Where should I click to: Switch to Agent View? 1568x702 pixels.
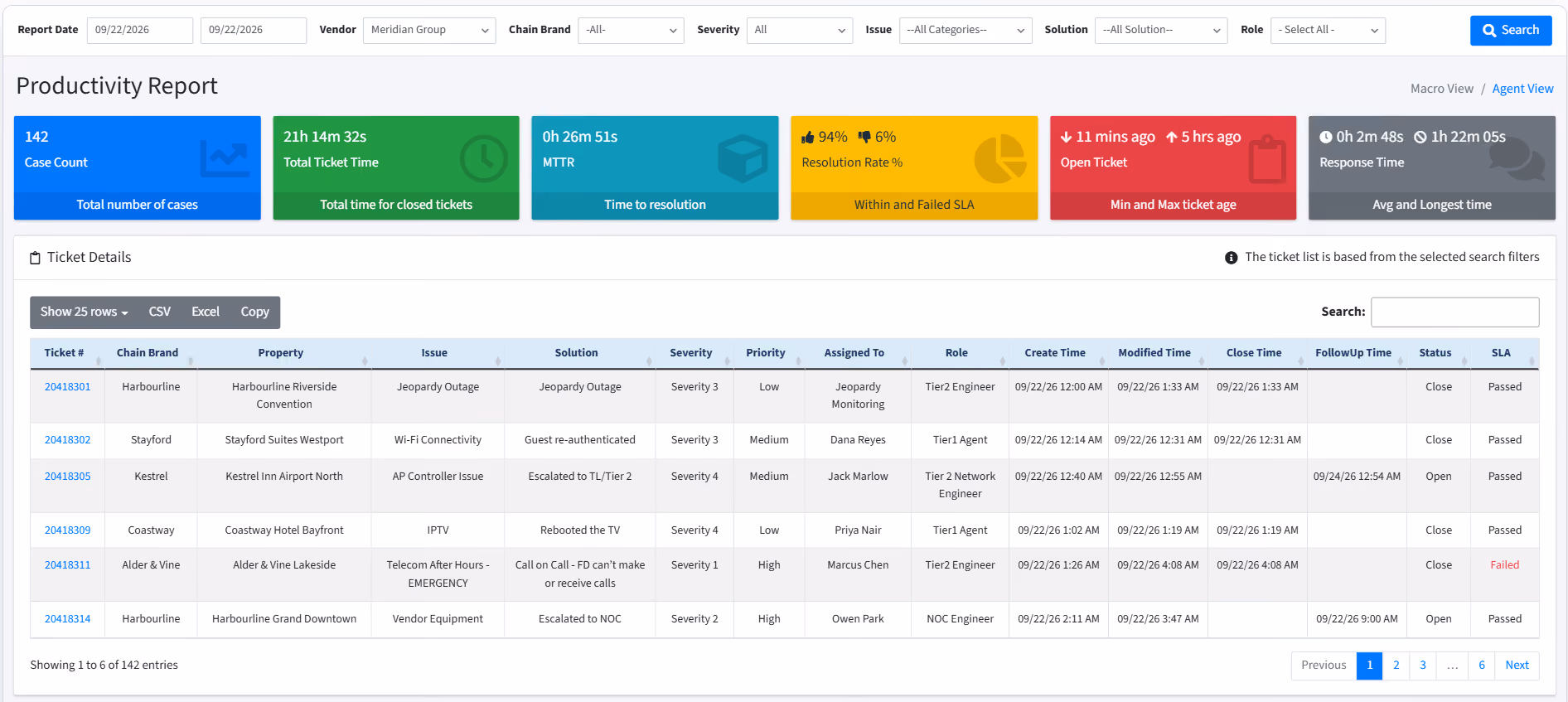[1522, 89]
